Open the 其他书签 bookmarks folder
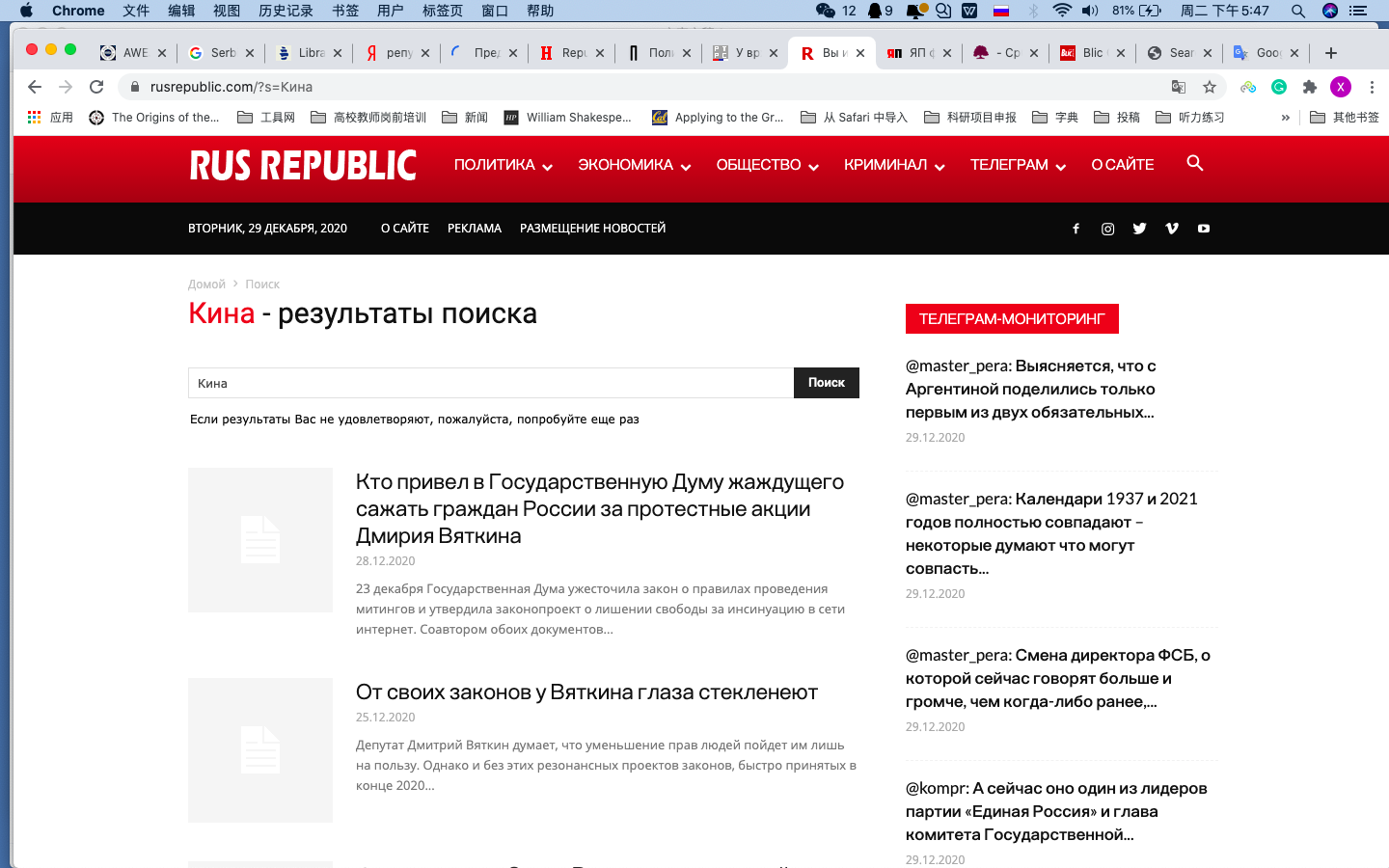 tap(1345, 118)
